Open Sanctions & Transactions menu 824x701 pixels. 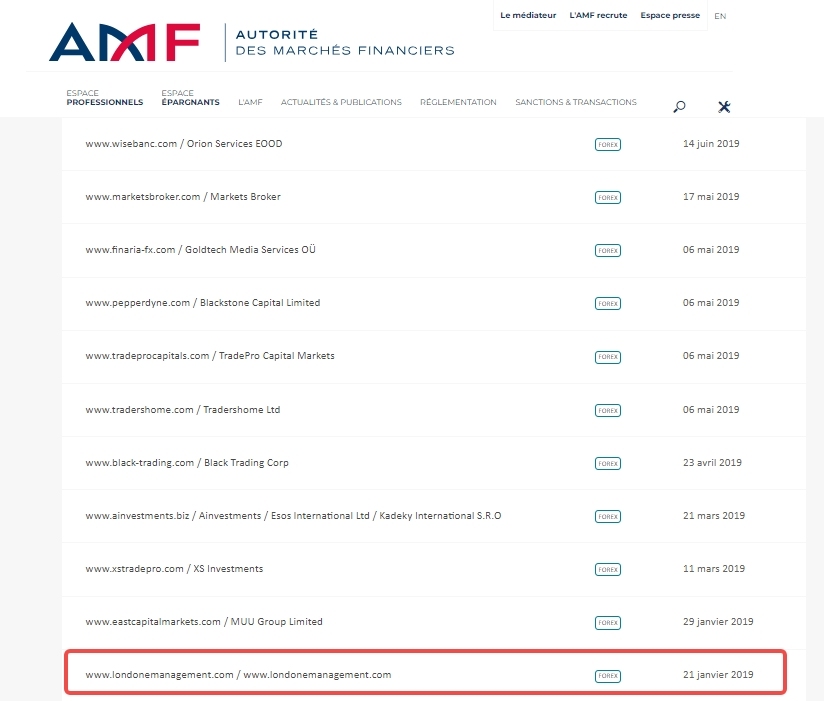click(575, 102)
